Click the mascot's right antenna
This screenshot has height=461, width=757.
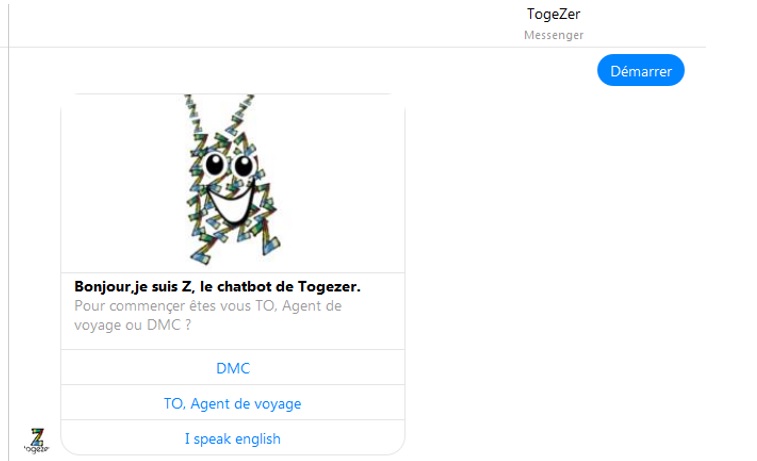click(x=239, y=115)
